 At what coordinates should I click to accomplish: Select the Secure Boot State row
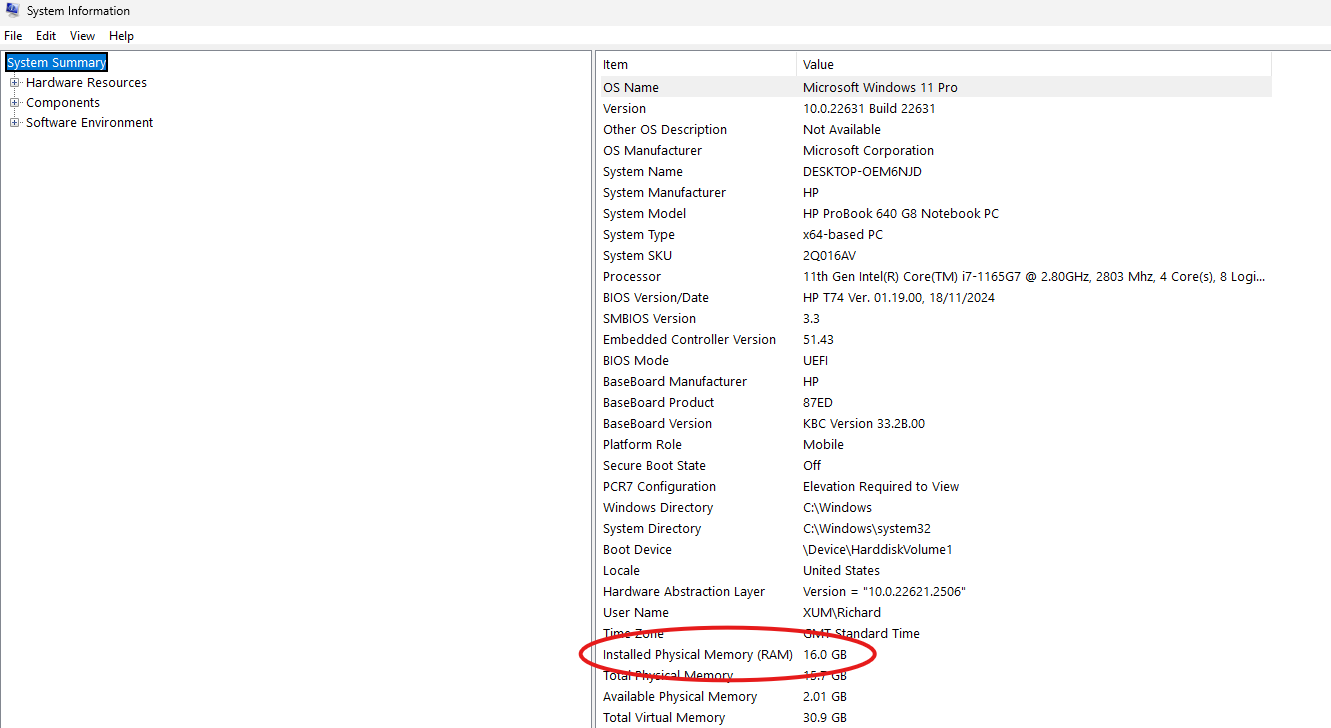click(x=654, y=466)
